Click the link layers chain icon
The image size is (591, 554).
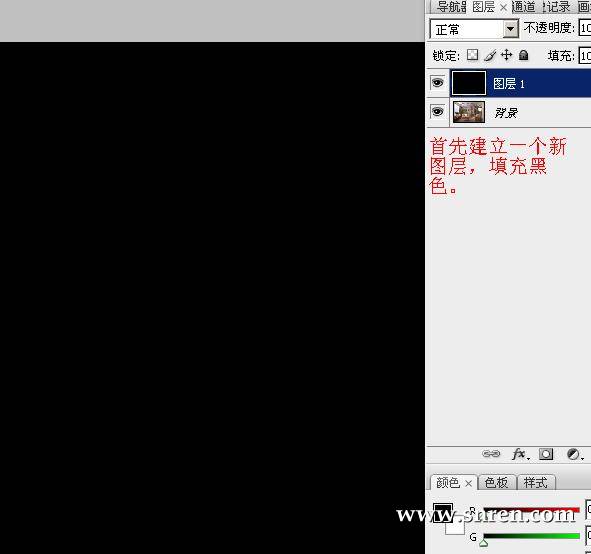click(x=491, y=454)
